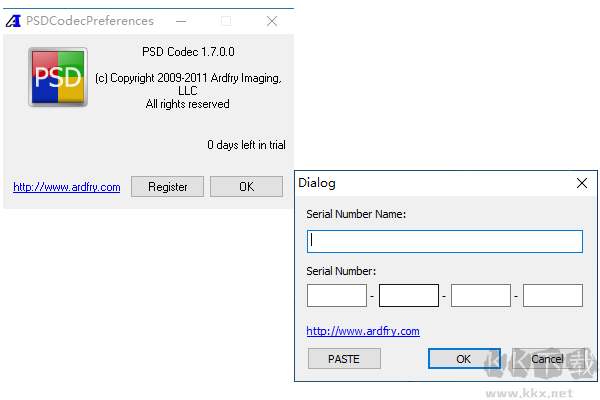Image resolution: width=600 pixels, height=400 pixels.
Task: Click OK in the serial number Dialog
Action: pos(463,358)
